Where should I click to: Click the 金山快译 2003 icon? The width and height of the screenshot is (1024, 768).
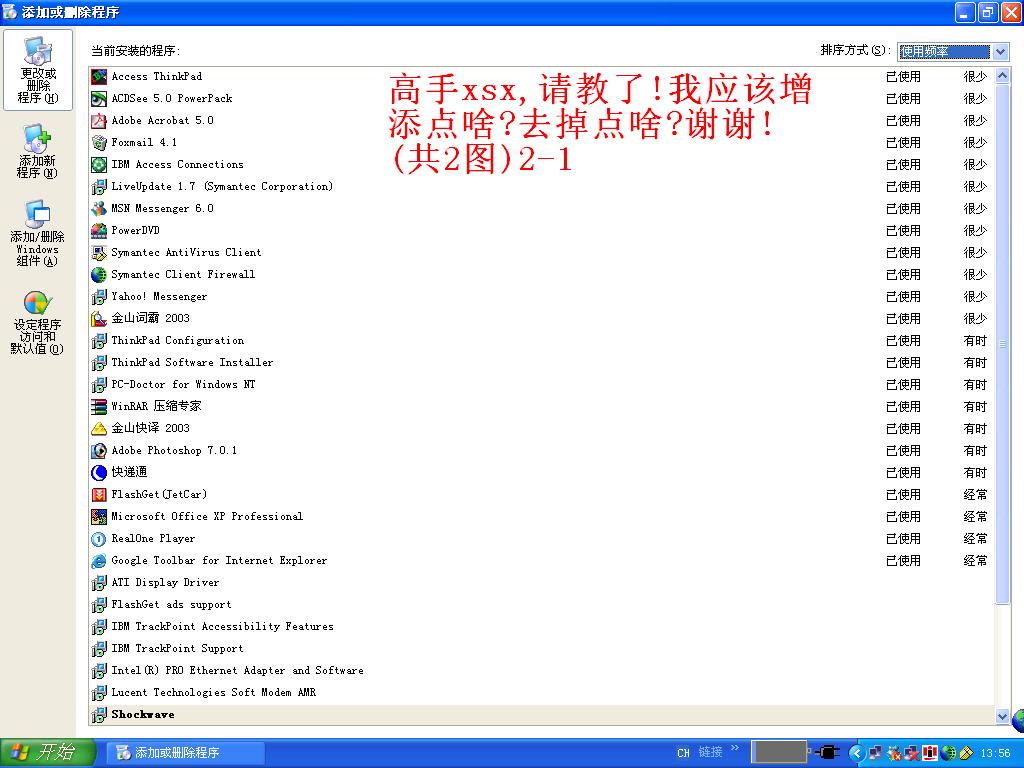point(99,428)
